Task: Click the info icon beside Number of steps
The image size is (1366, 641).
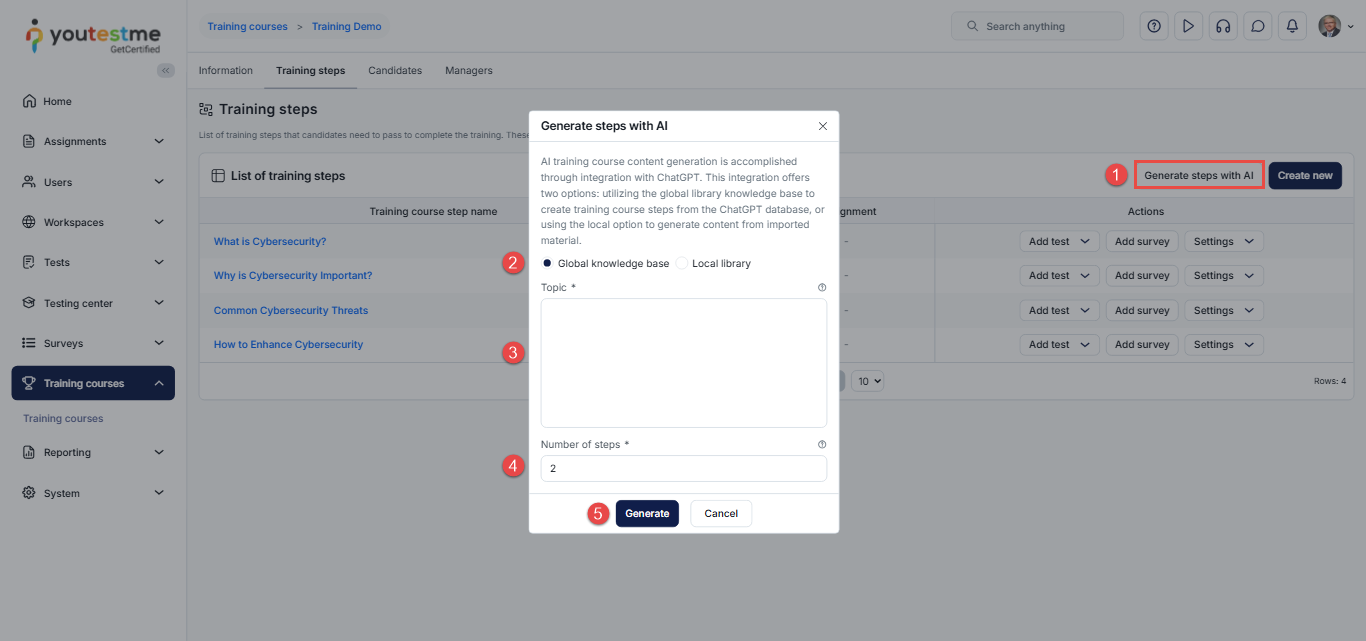Action: coord(822,445)
